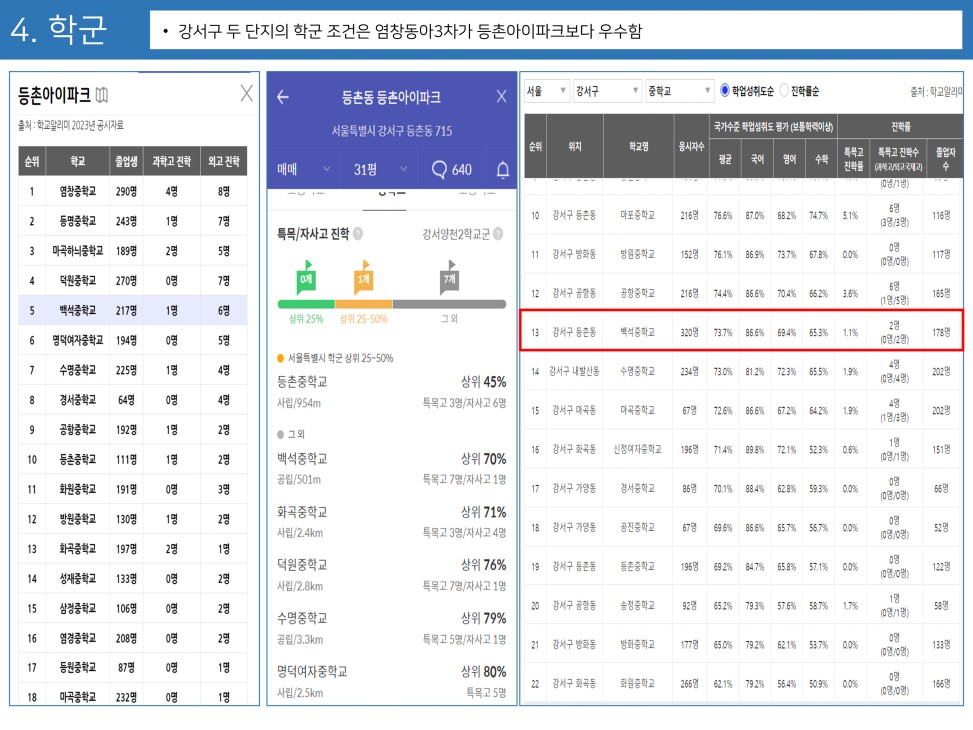The image size is (973, 730).
Task: Select 공항중학교 row in left table
Action: 133,430
